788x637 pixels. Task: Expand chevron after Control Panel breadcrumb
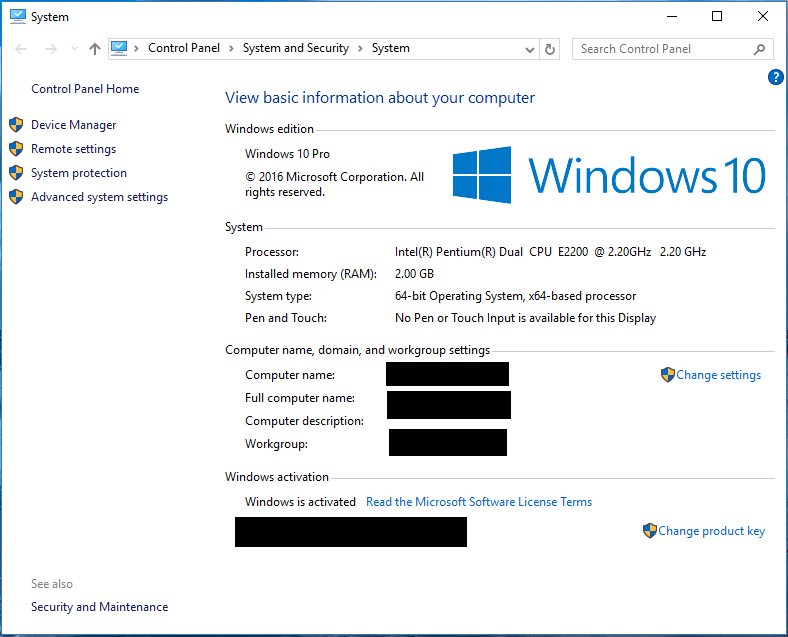(231, 49)
